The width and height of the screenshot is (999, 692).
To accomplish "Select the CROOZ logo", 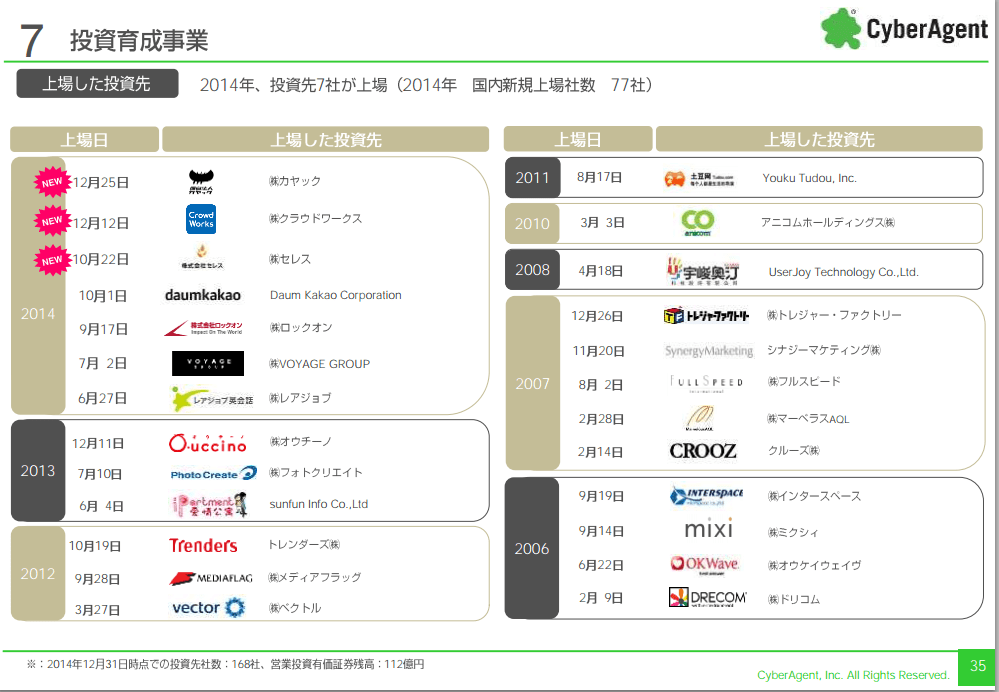I will (703, 451).
